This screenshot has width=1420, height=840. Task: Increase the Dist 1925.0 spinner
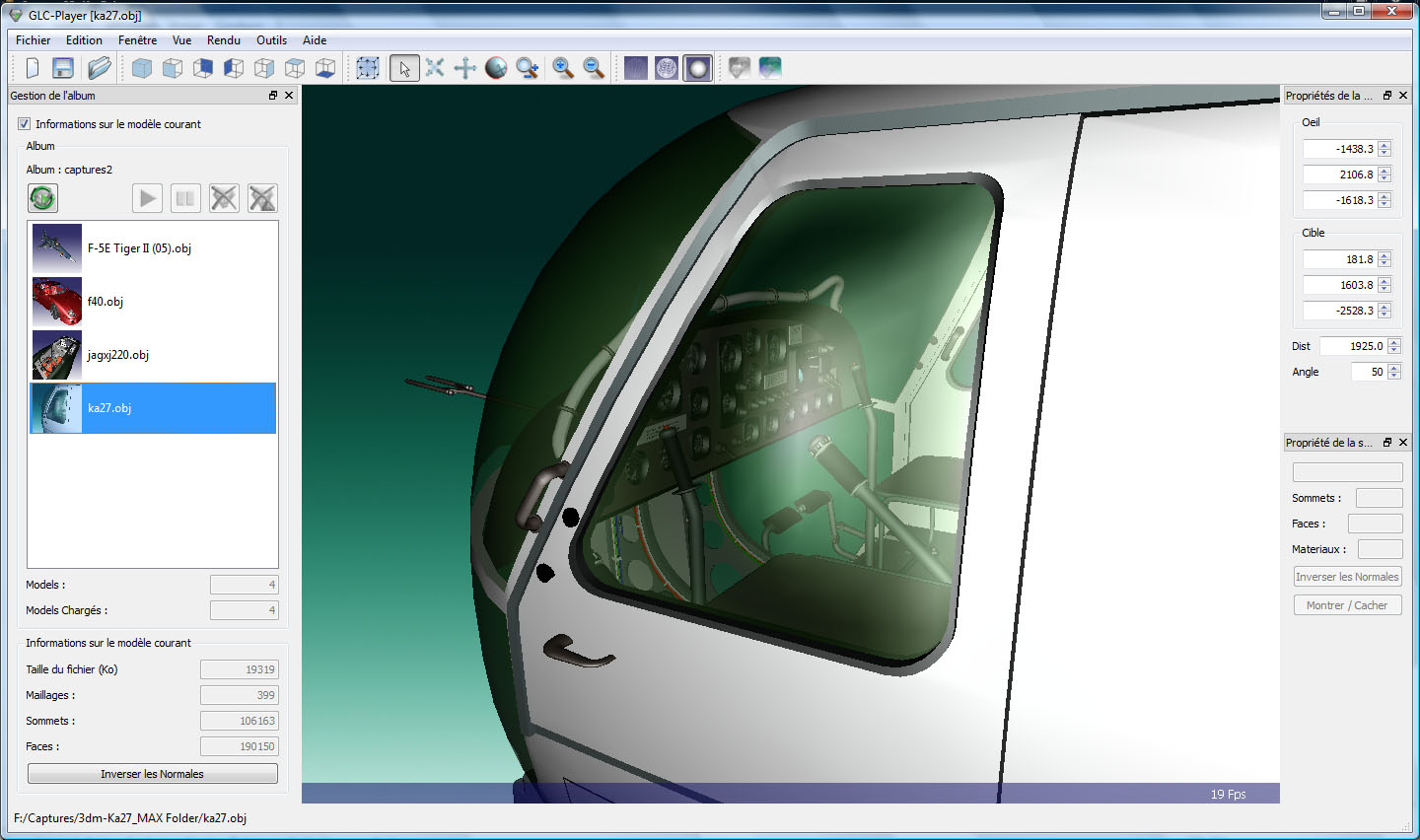1394,342
